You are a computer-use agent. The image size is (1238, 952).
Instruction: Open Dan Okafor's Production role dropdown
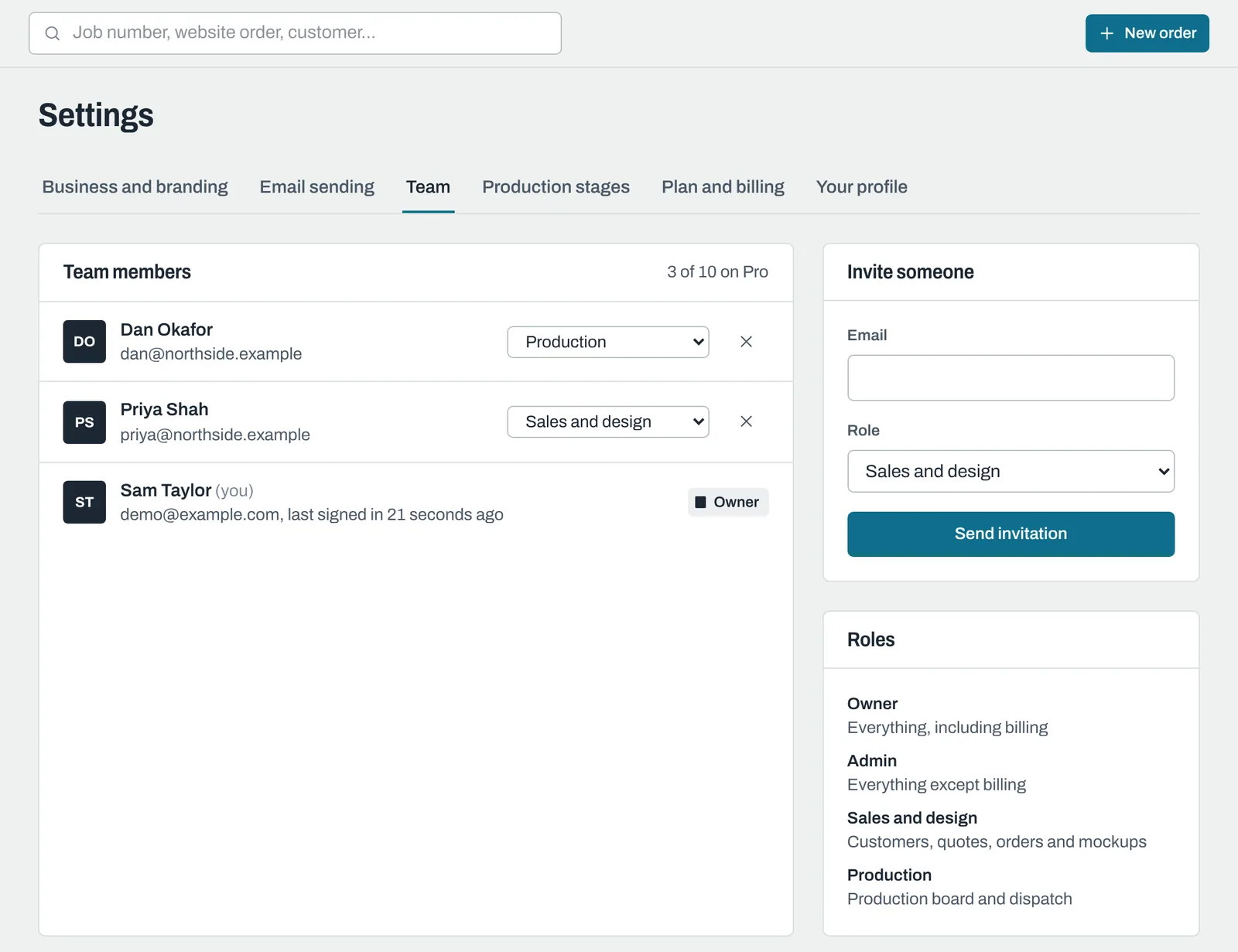point(608,342)
